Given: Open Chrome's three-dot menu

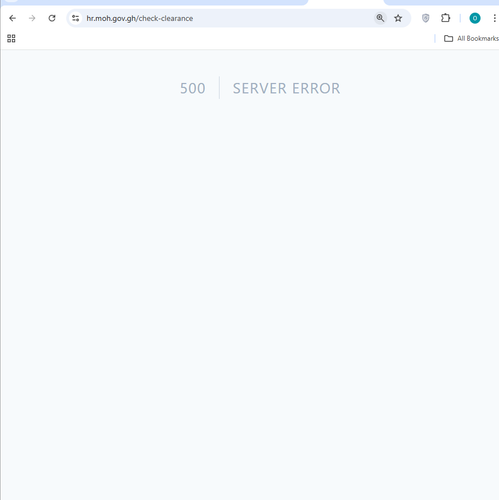Looking at the screenshot, I should [494, 18].
